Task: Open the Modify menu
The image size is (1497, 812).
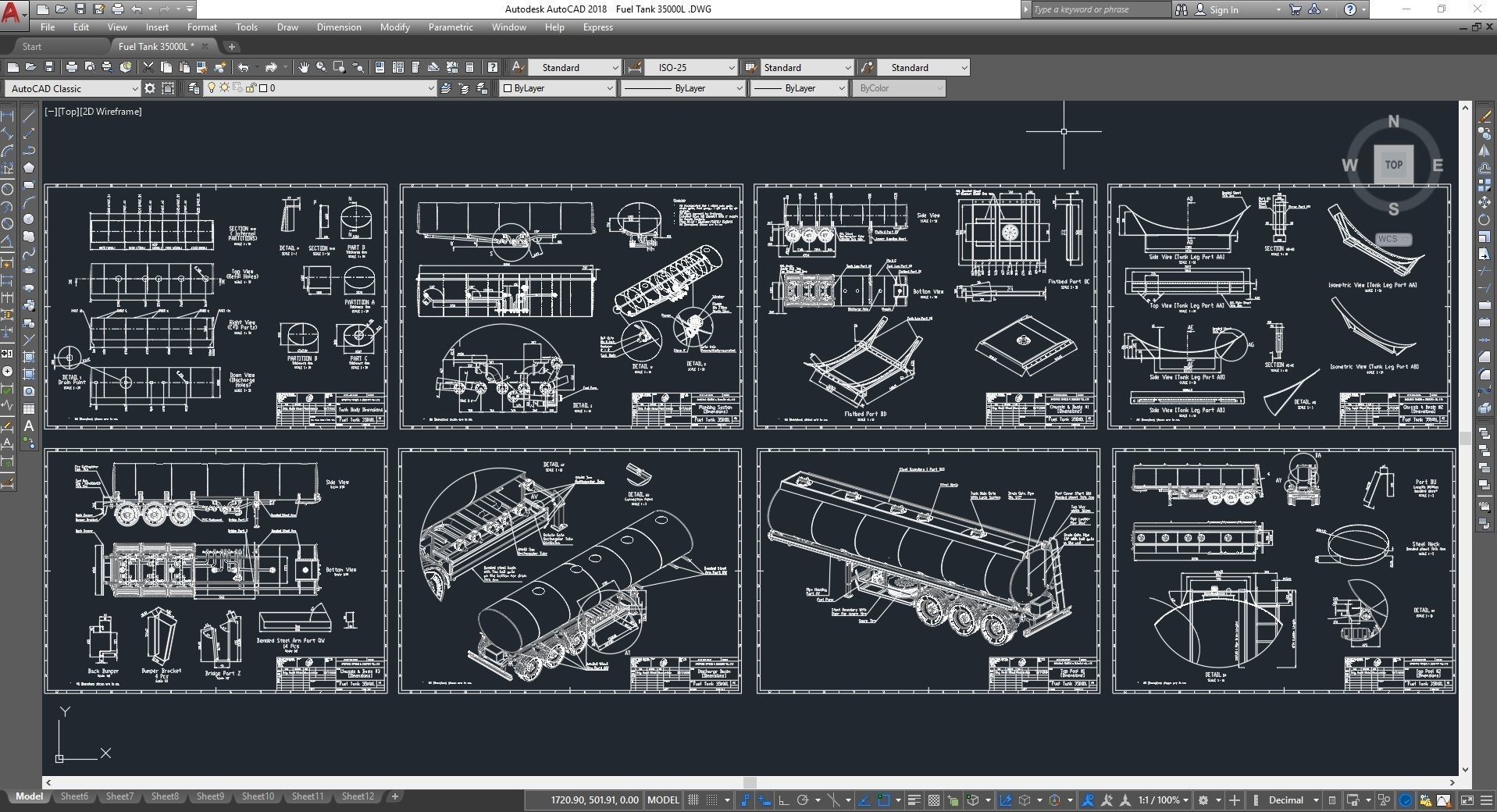Action: 394,27
